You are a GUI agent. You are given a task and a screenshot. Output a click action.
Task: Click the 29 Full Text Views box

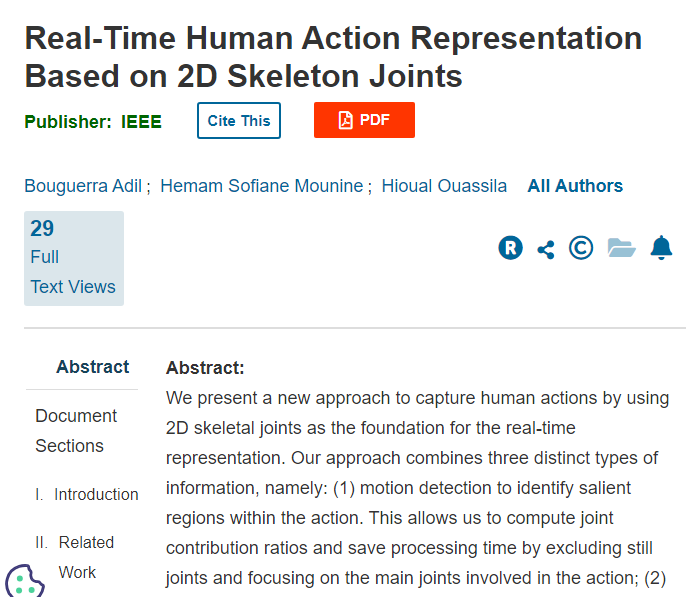(x=73, y=257)
